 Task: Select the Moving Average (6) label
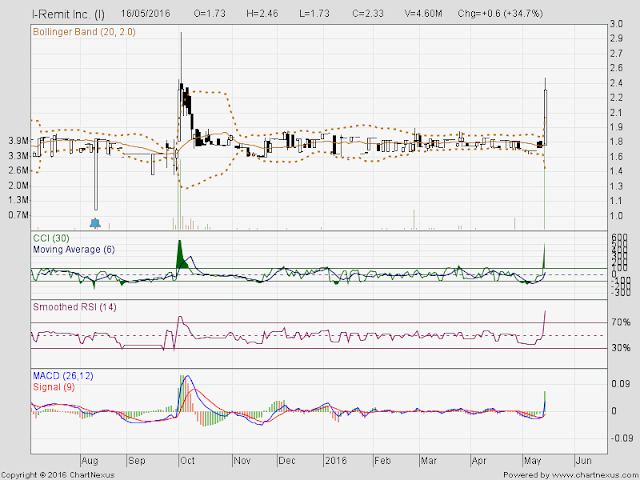[x=74, y=249]
